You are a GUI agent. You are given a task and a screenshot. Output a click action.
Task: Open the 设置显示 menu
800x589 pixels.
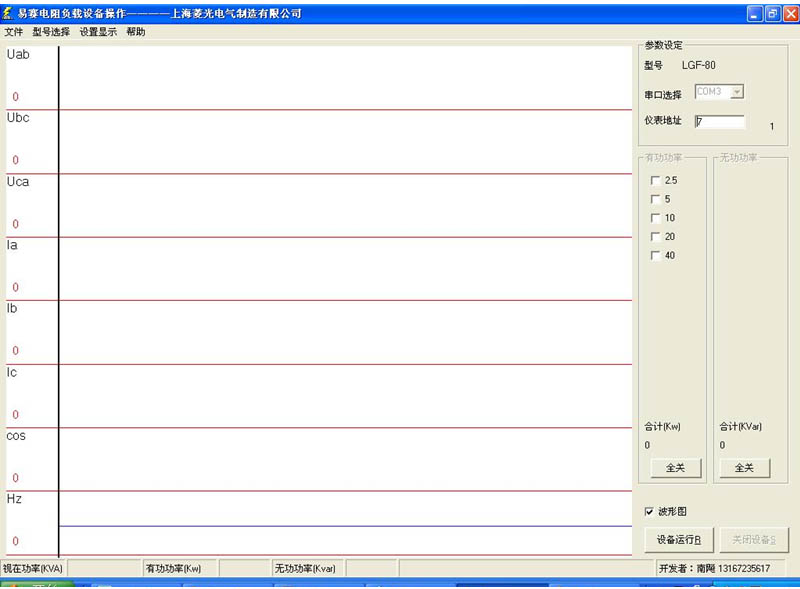98,32
